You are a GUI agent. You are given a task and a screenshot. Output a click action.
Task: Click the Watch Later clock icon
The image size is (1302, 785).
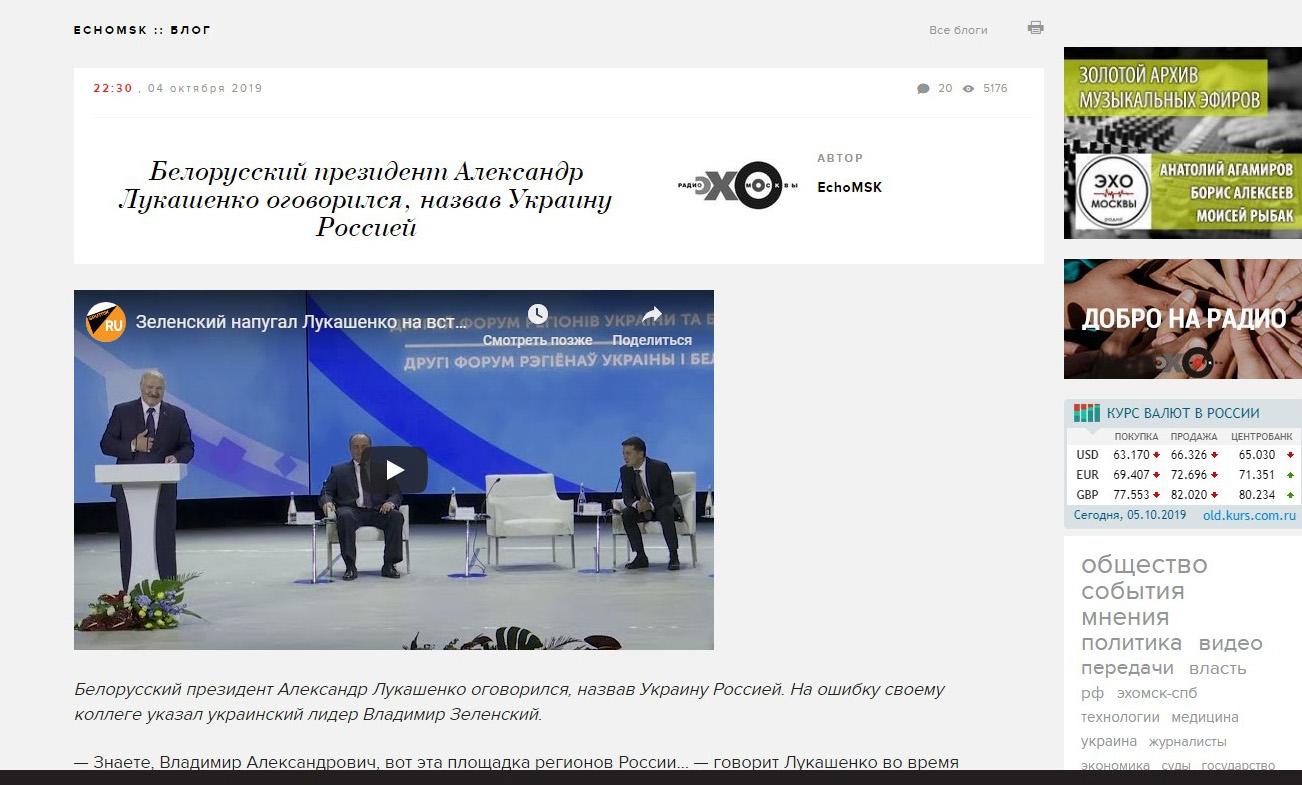coord(538,315)
